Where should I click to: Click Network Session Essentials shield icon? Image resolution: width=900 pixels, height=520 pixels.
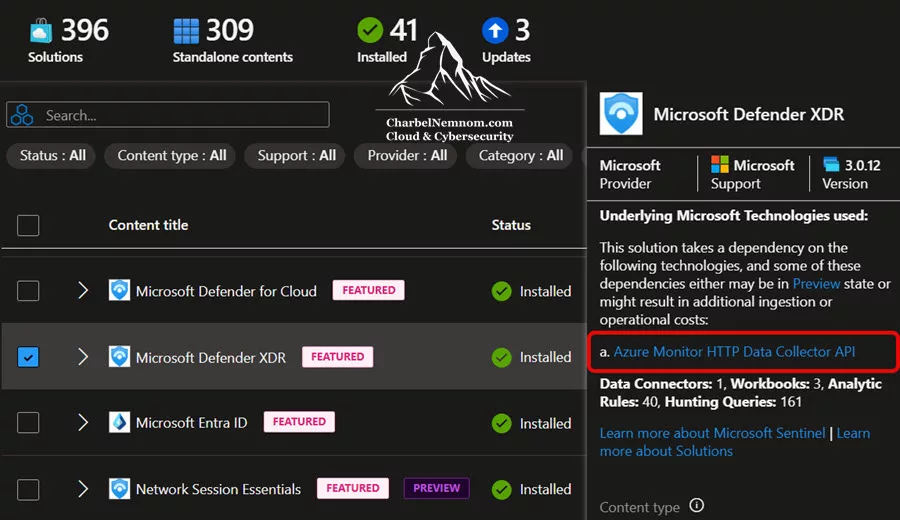[119, 489]
